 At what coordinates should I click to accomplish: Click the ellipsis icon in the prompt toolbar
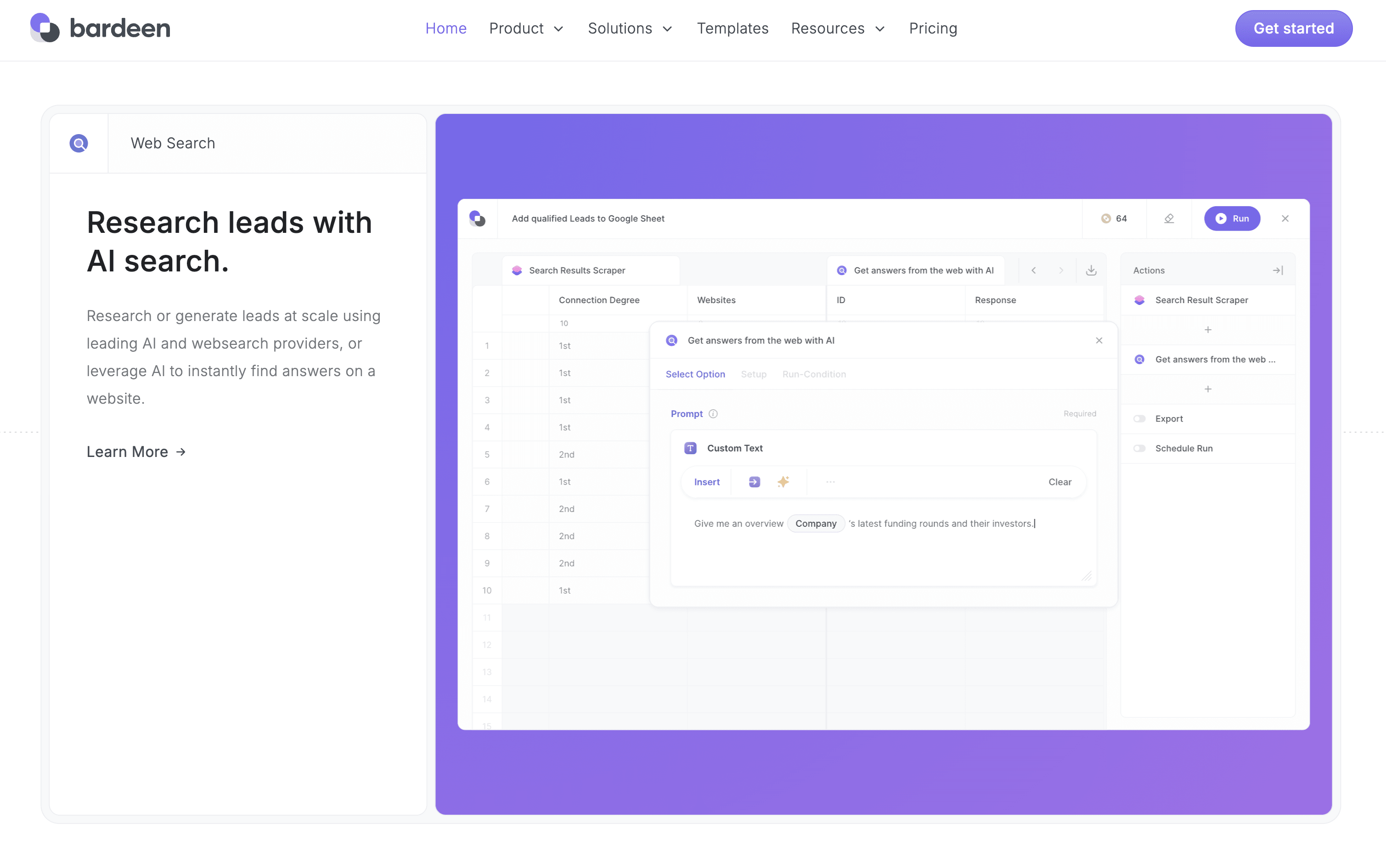click(x=830, y=482)
